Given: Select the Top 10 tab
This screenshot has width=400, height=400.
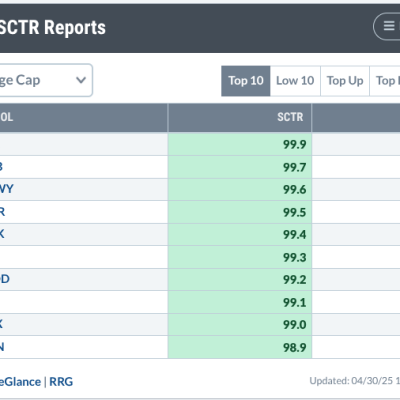Looking at the screenshot, I should tap(246, 81).
